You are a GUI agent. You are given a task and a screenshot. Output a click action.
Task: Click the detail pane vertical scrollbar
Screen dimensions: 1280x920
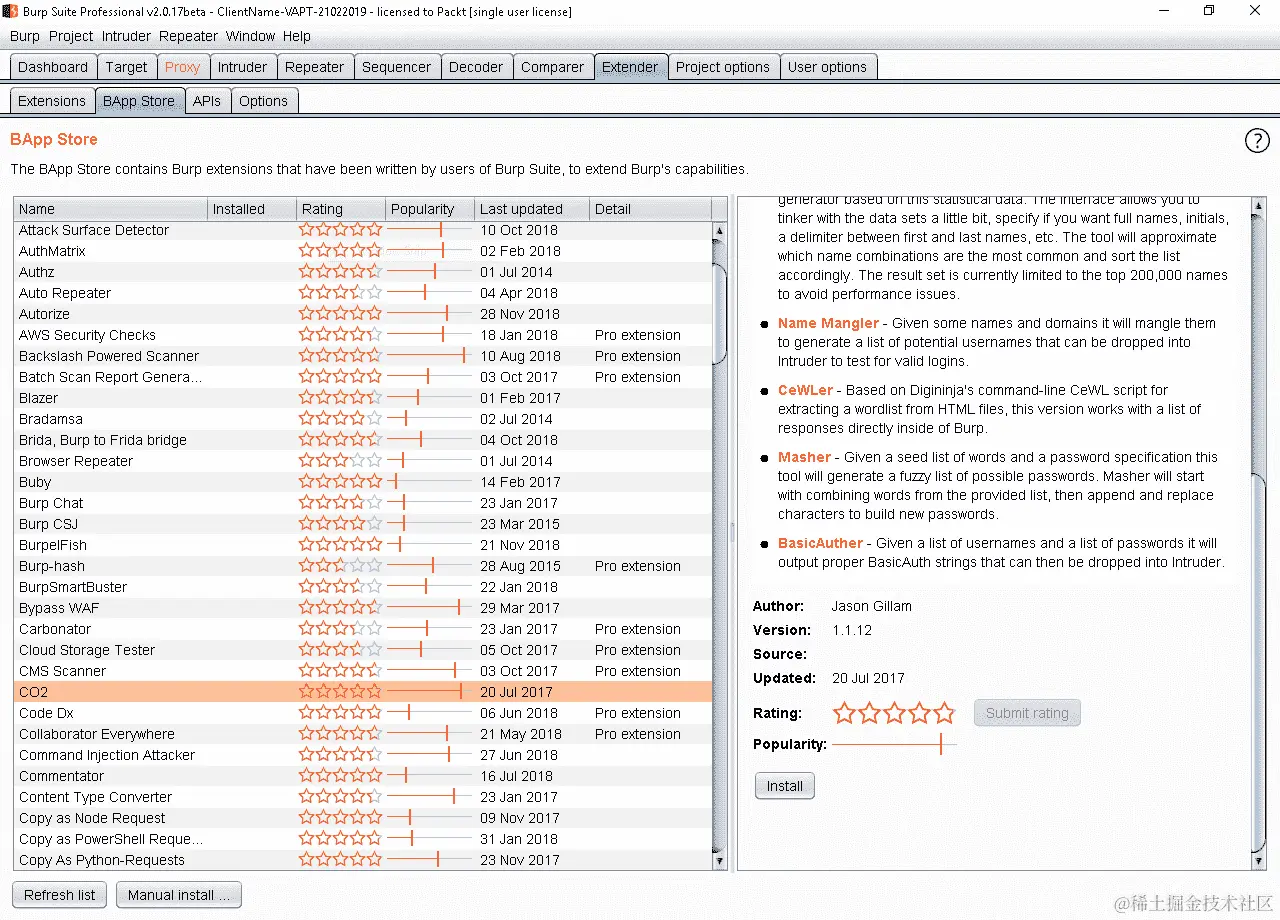pyautogui.click(x=1259, y=663)
